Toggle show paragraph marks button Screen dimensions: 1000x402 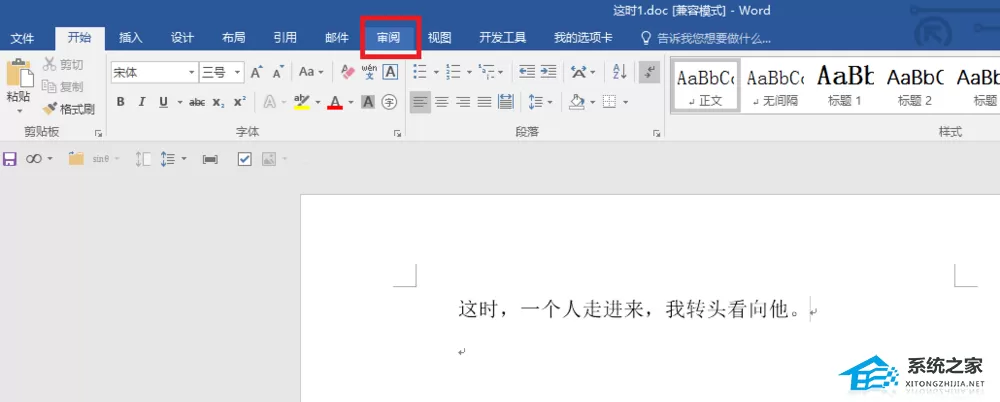point(649,71)
